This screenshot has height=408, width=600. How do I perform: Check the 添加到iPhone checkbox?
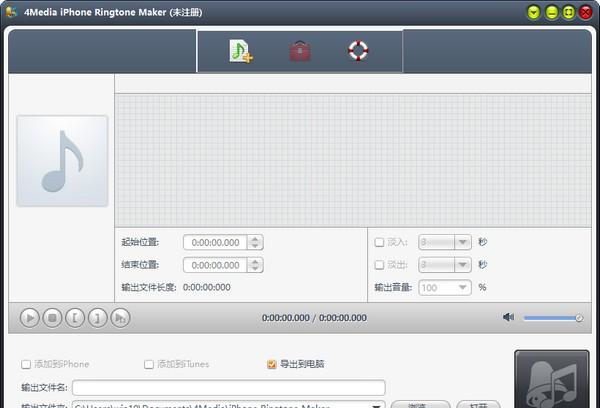tap(26, 364)
